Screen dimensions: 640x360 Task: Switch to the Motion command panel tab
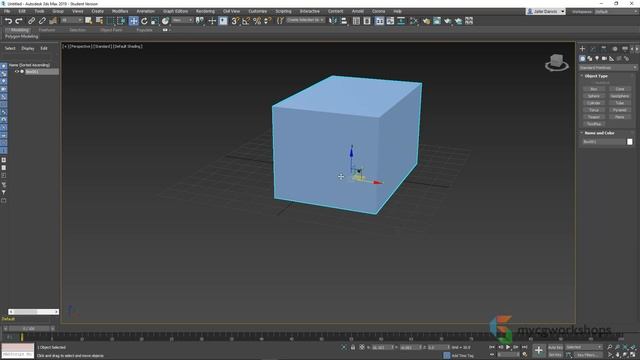[x=614, y=49]
